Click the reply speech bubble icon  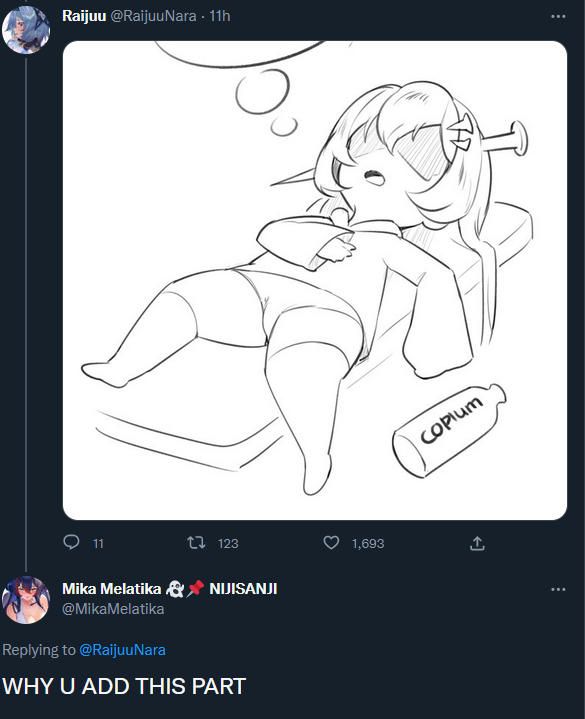[71, 543]
